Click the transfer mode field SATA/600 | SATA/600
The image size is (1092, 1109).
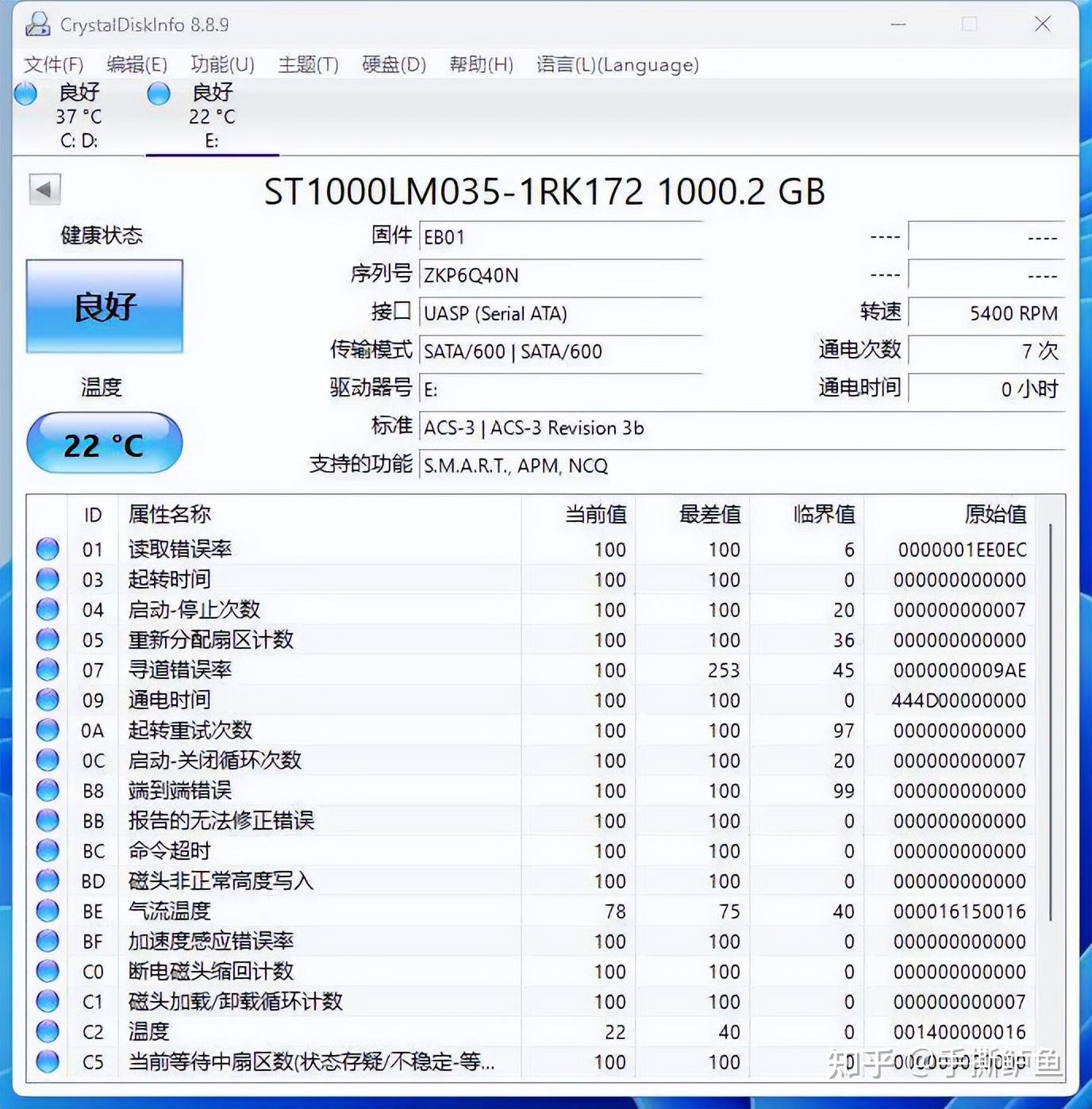click(560, 351)
